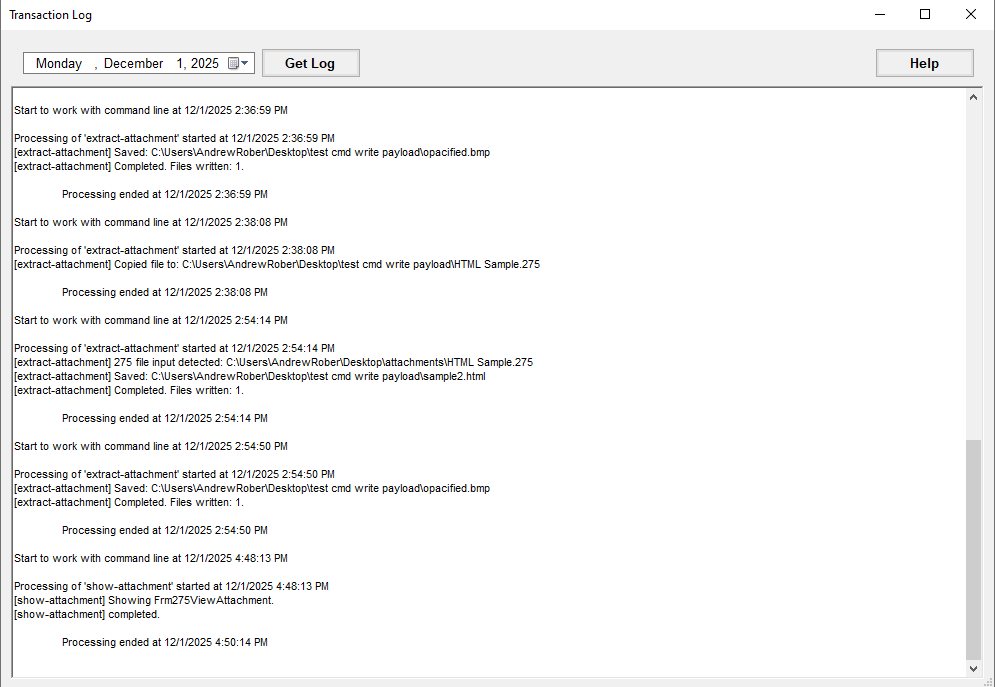Viewport: 996px width, 687px height.
Task: Click the 'Transaction Log' window title
Action: [x=50, y=15]
